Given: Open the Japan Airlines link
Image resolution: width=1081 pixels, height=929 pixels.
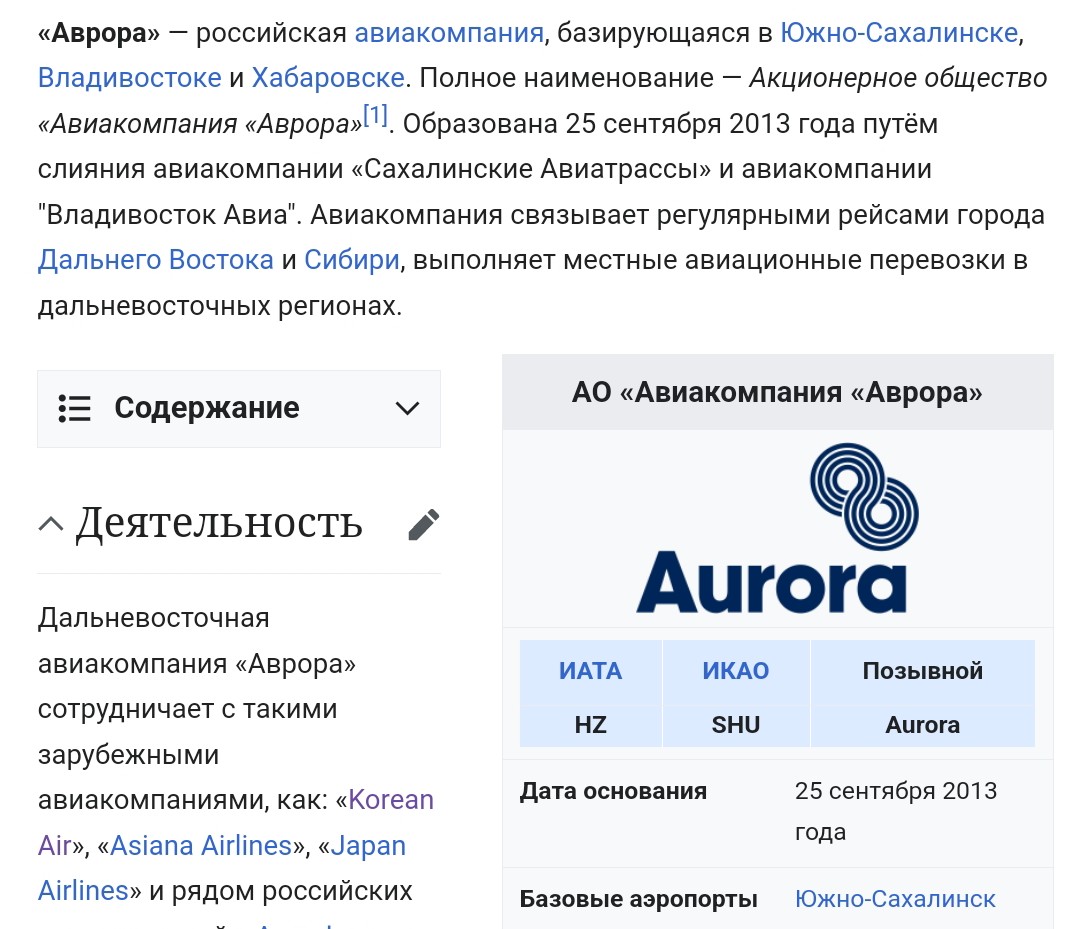Looking at the screenshot, I should pyautogui.click(x=222, y=868).
